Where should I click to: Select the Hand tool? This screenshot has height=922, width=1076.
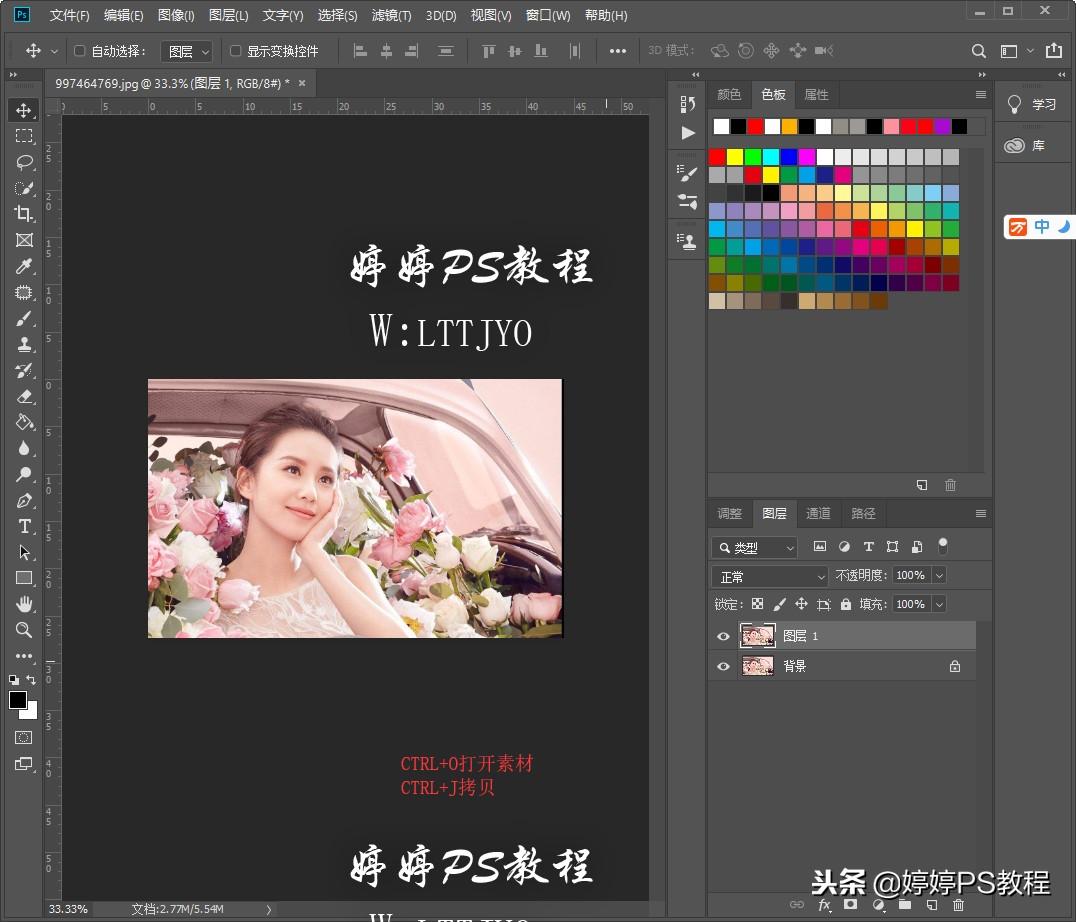[x=24, y=604]
